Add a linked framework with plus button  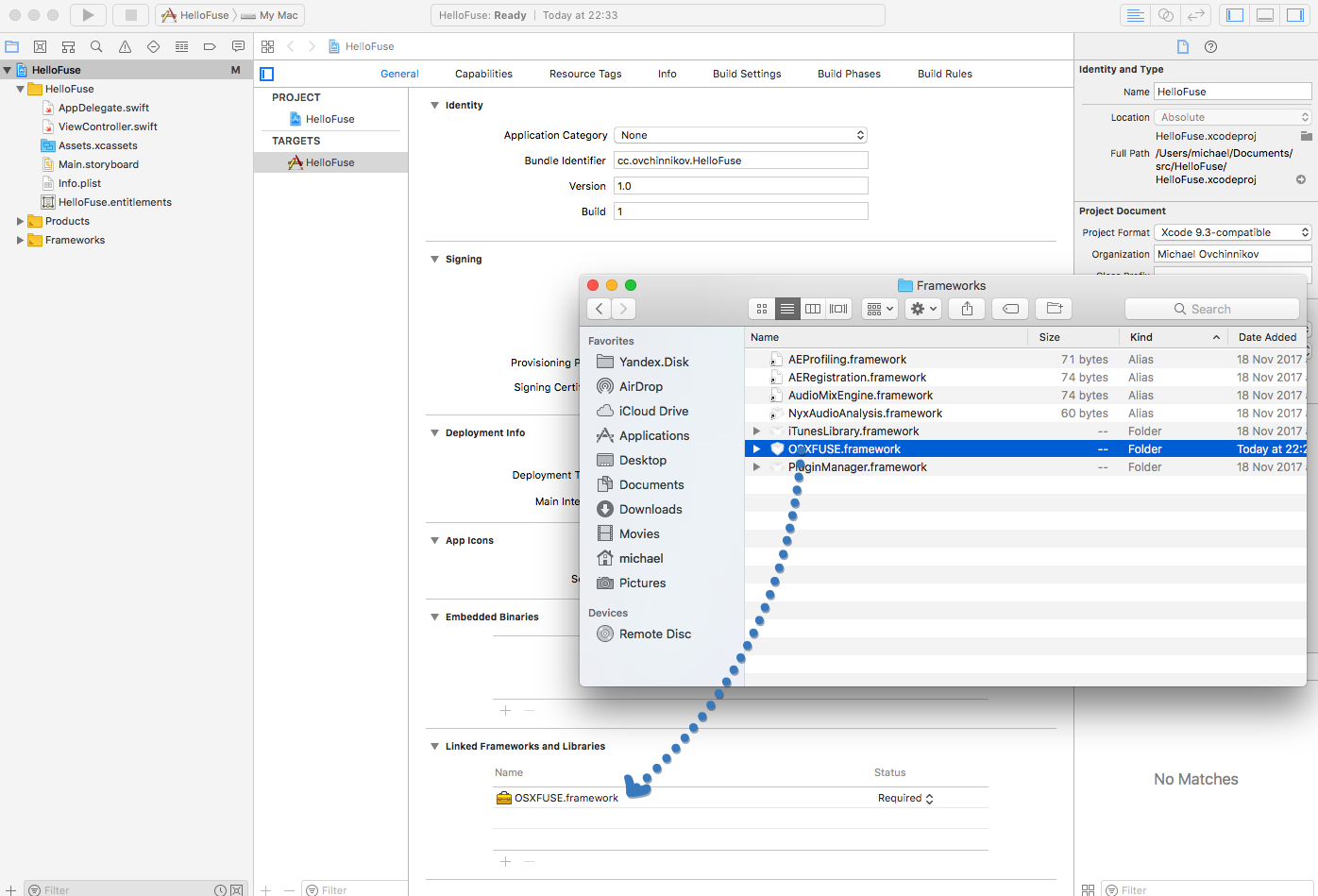(505, 861)
